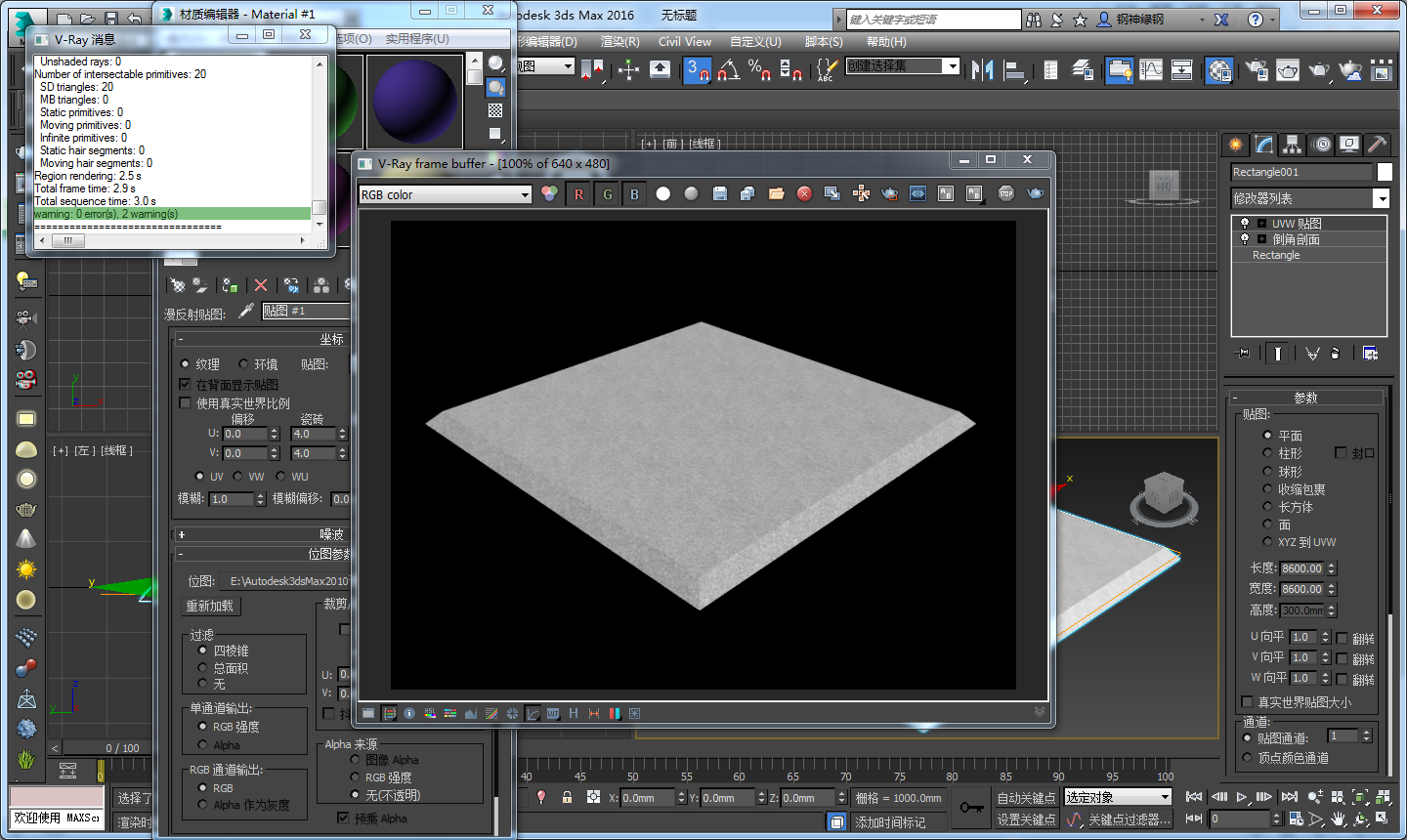
Task: Clear the frame buffer image
Action: 804,194
